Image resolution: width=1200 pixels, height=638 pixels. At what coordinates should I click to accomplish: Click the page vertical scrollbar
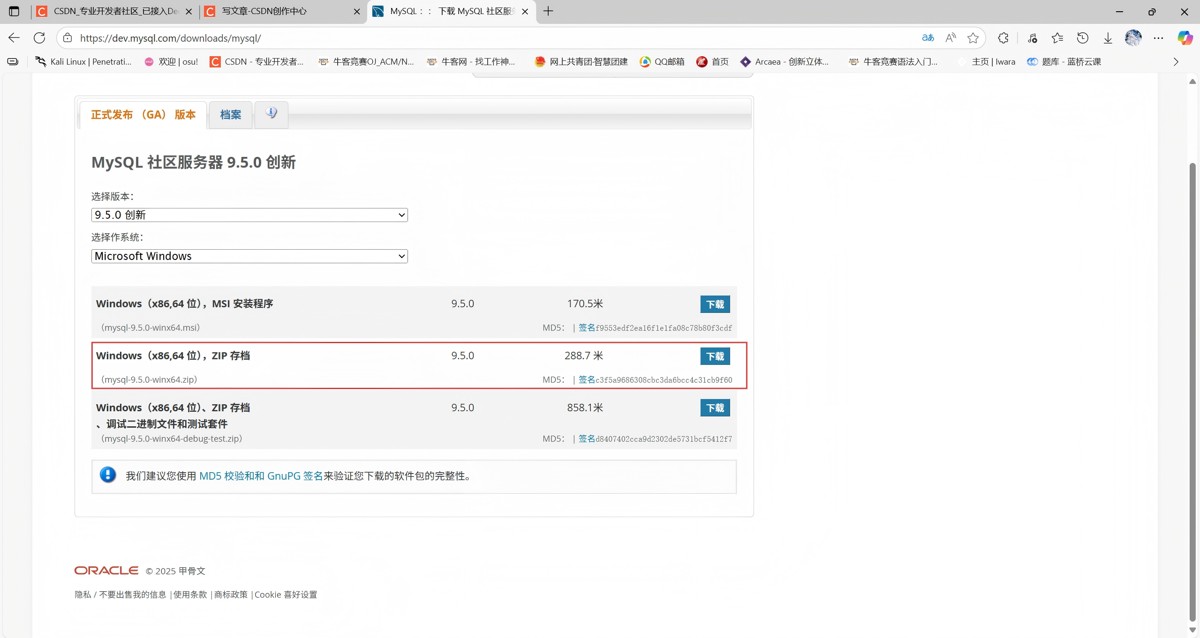[x=1191, y=390]
